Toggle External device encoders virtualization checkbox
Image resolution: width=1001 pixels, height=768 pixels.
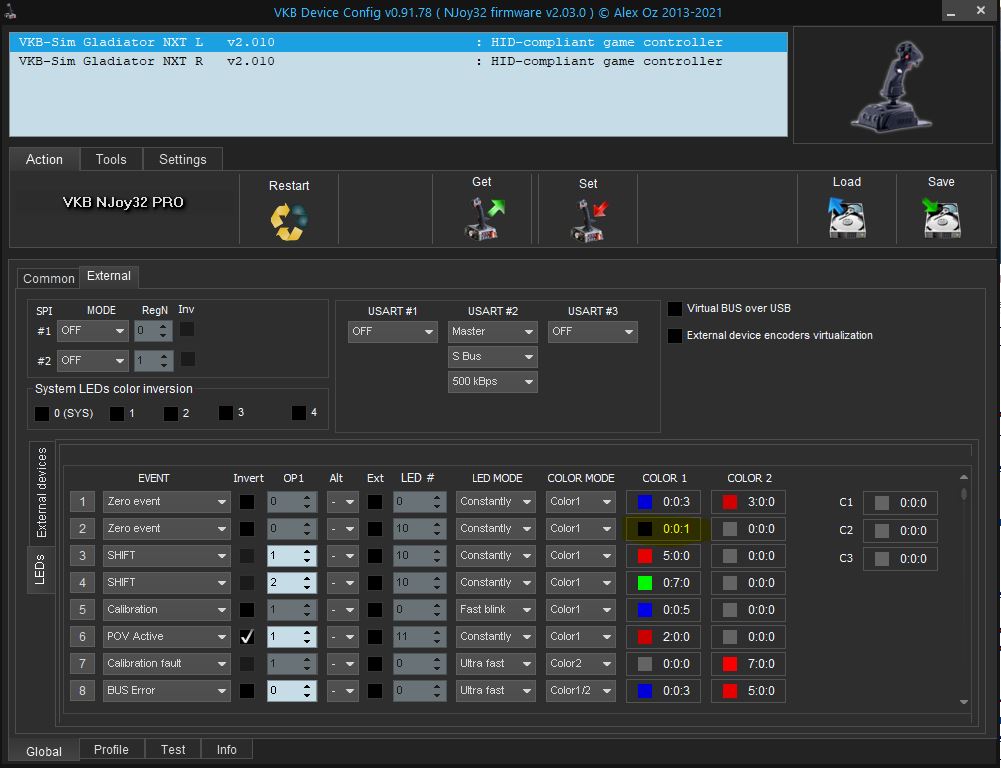[x=675, y=336]
